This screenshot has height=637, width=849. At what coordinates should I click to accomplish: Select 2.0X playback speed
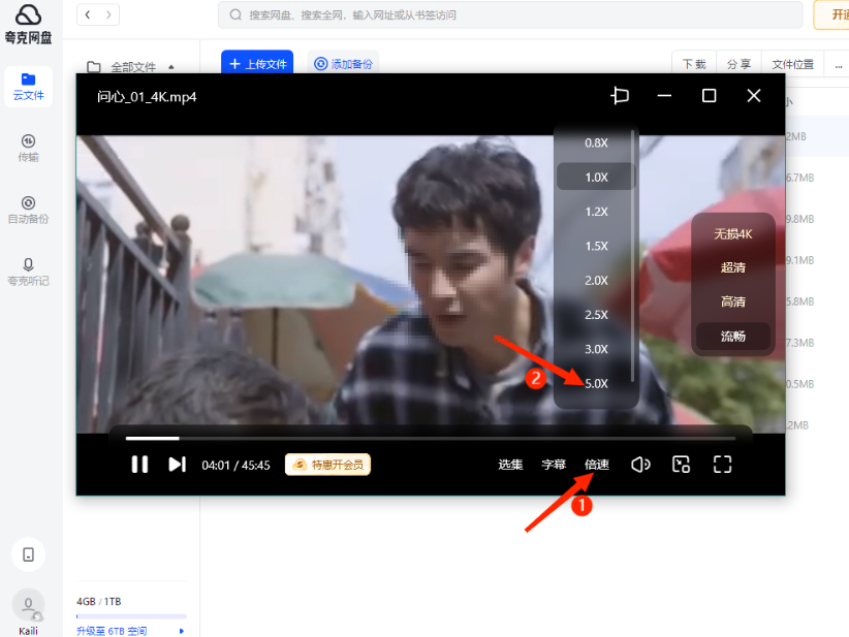click(596, 281)
